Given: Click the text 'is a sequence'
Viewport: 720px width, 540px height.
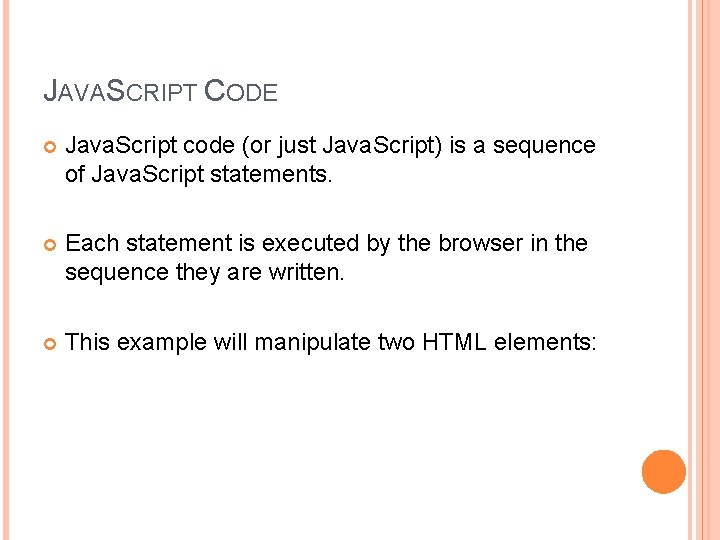Looking at the screenshot, I should pyautogui.click(x=521, y=146).
